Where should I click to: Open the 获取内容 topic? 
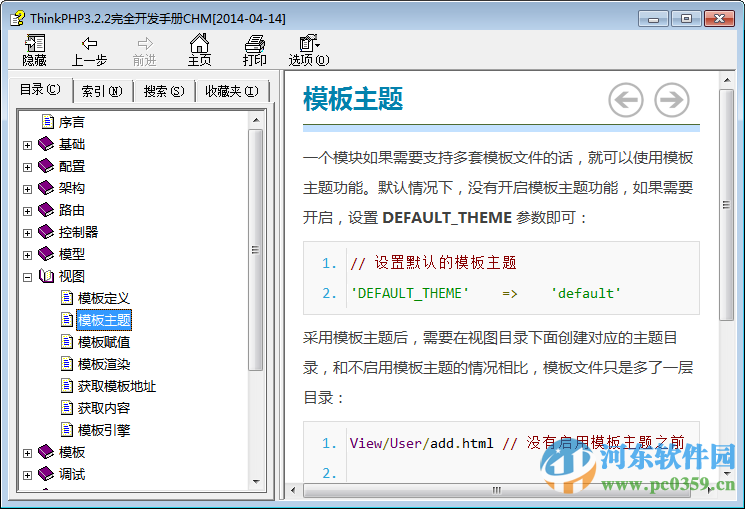click(104, 408)
